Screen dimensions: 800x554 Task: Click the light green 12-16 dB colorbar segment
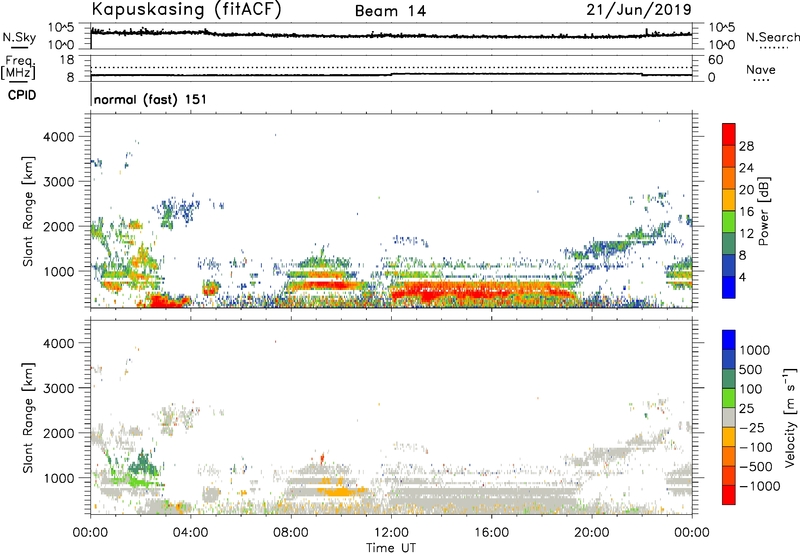click(729, 221)
